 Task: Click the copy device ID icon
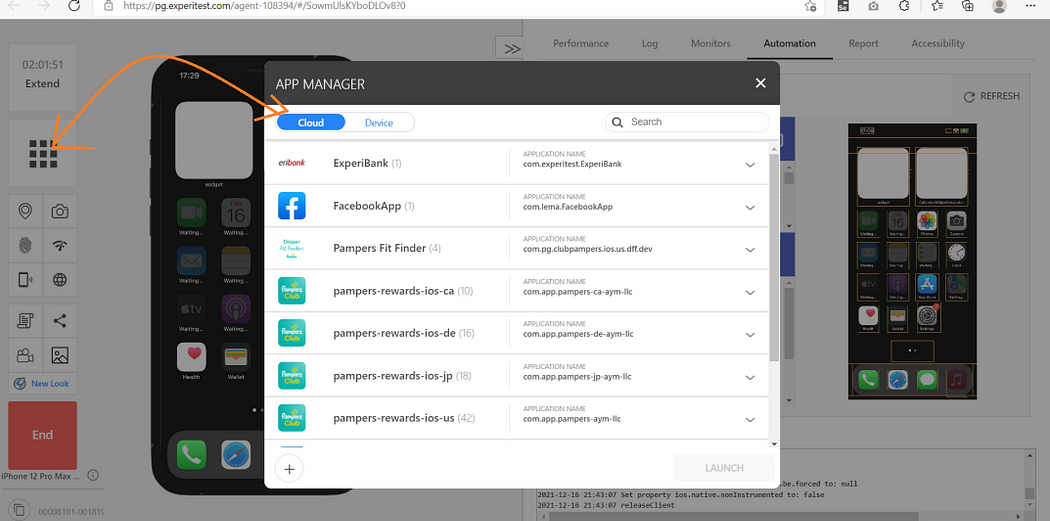point(21,508)
